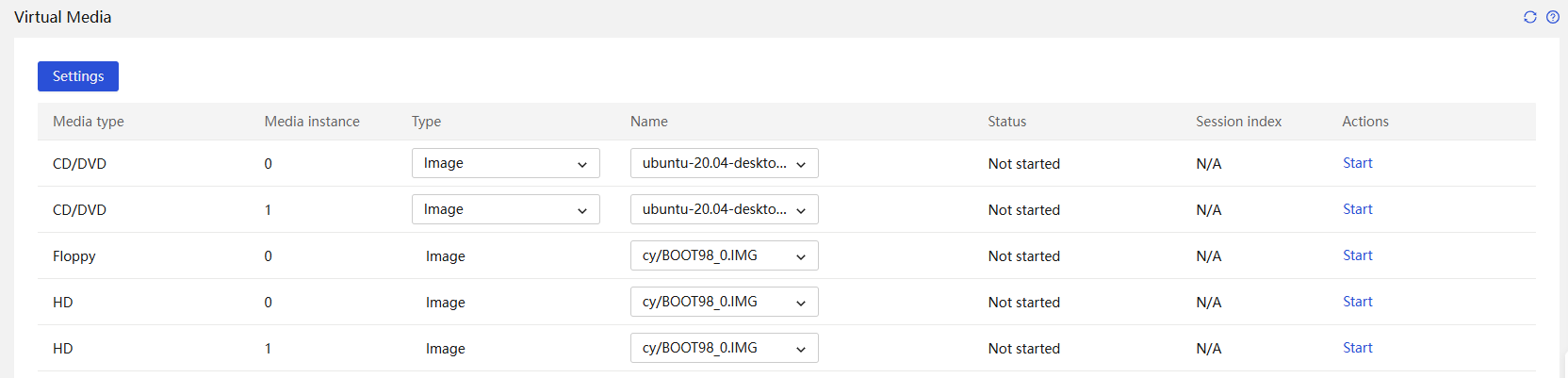Click the Virtual Media page title
1568x378 pixels.
[63, 17]
